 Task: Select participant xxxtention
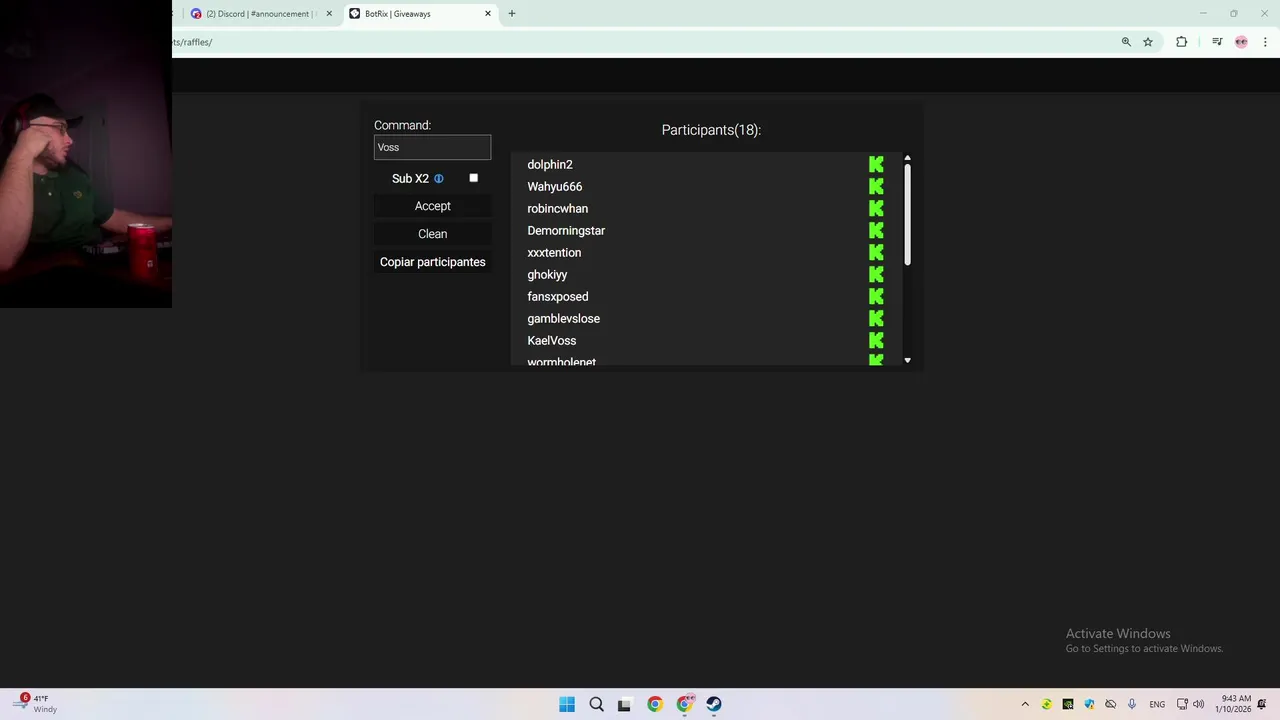pos(554,252)
